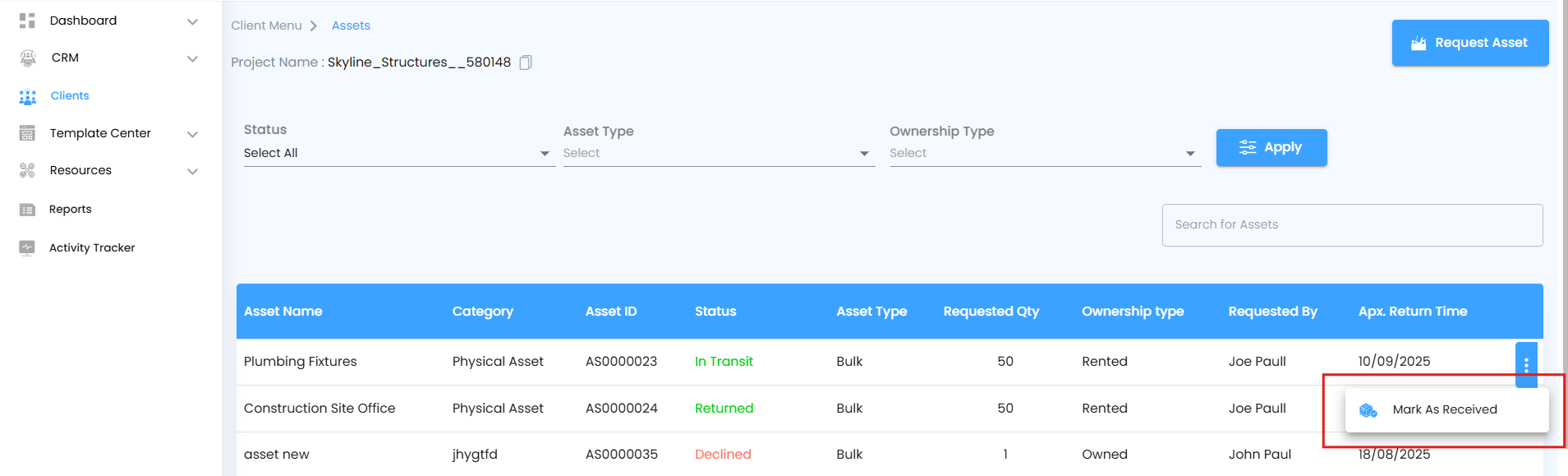Open the Asset Type dropdown
This screenshot has width=1568, height=476.
pyautogui.click(x=718, y=154)
